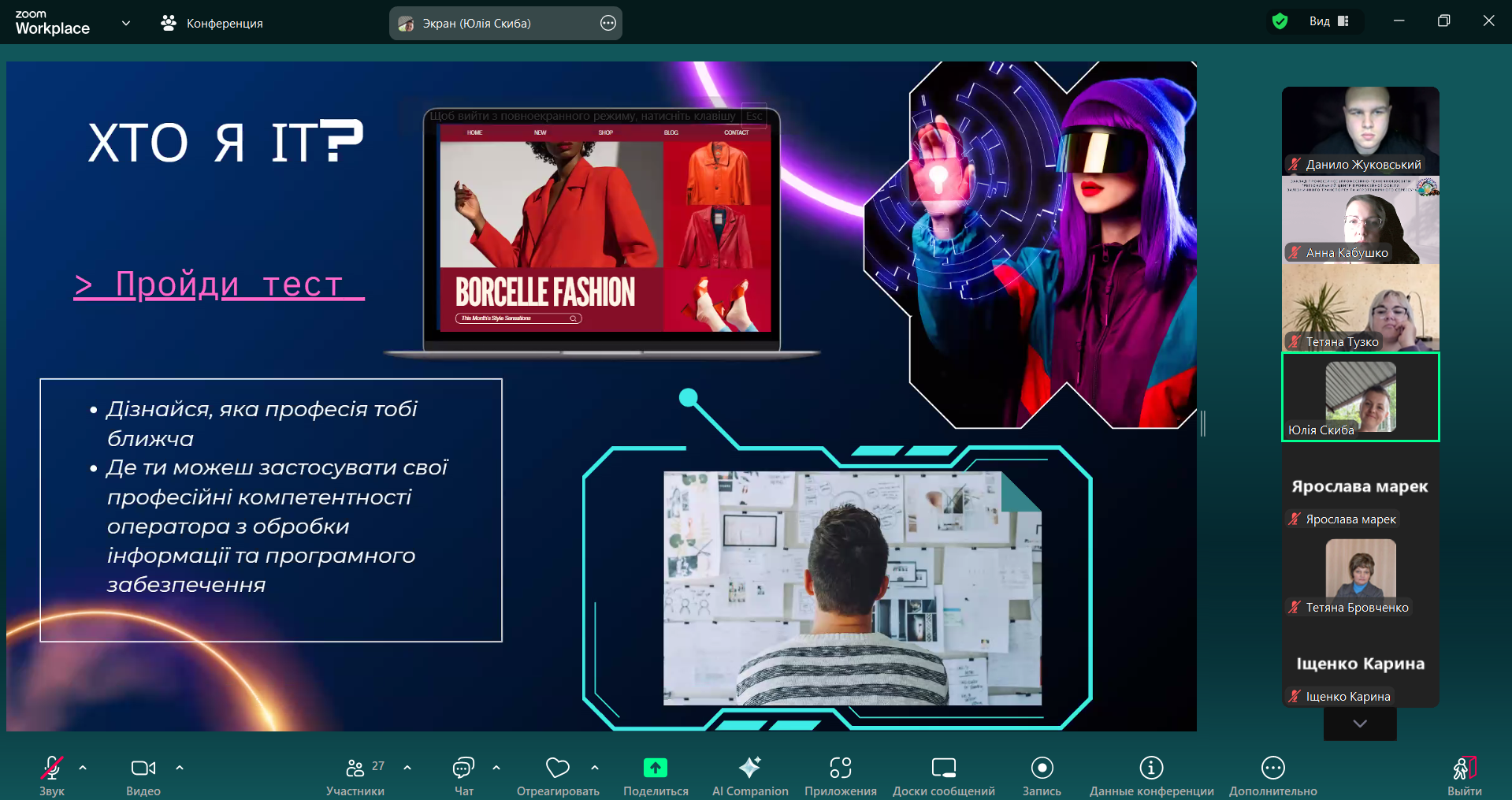Switch to the Конференция tab
This screenshot has width=1512, height=800.
[x=212, y=23]
